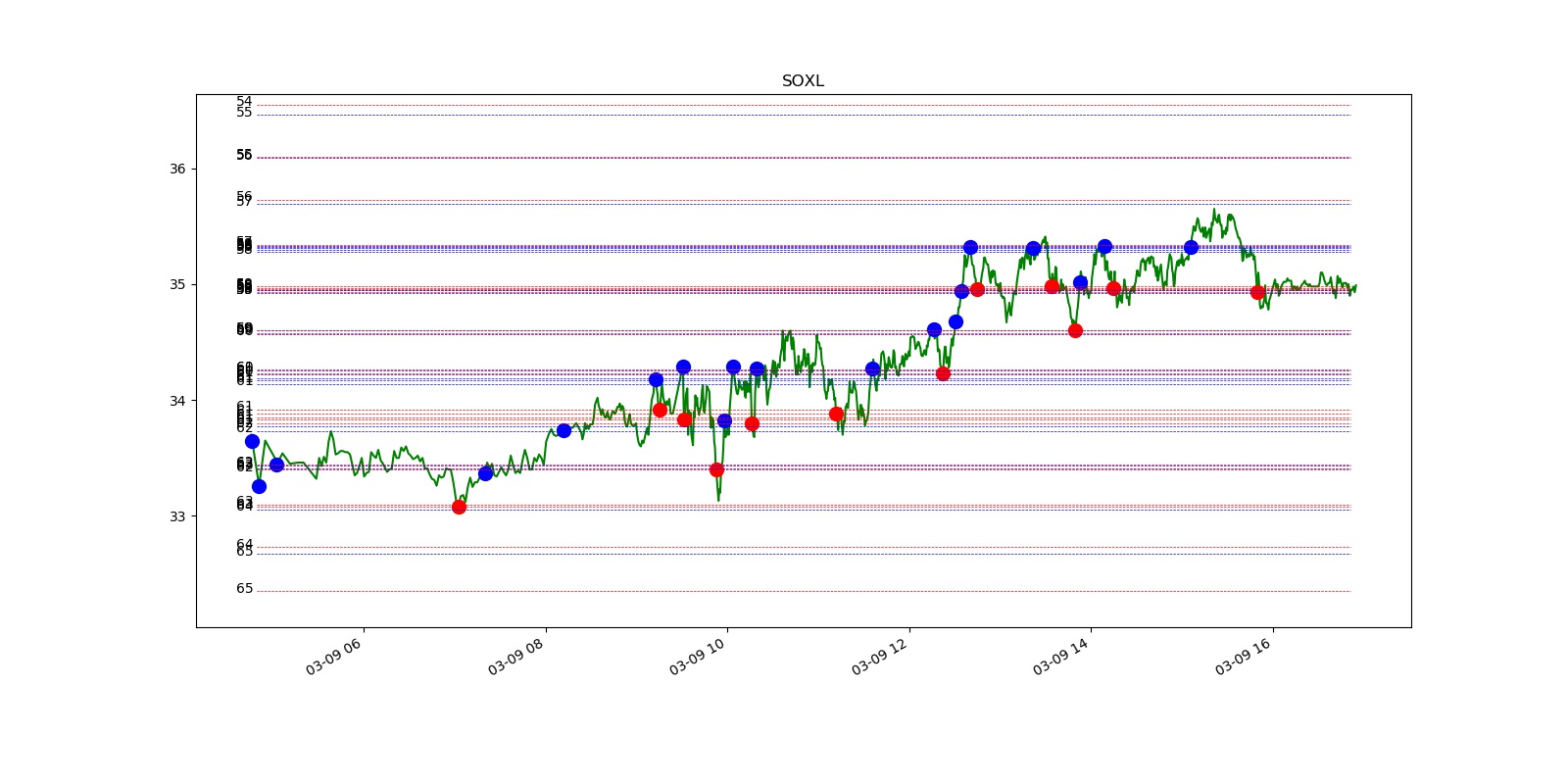Image resolution: width=1568 pixels, height=784 pixels.
Task: Click the x-axis label 03-09 06
Action: pos(334,656)
